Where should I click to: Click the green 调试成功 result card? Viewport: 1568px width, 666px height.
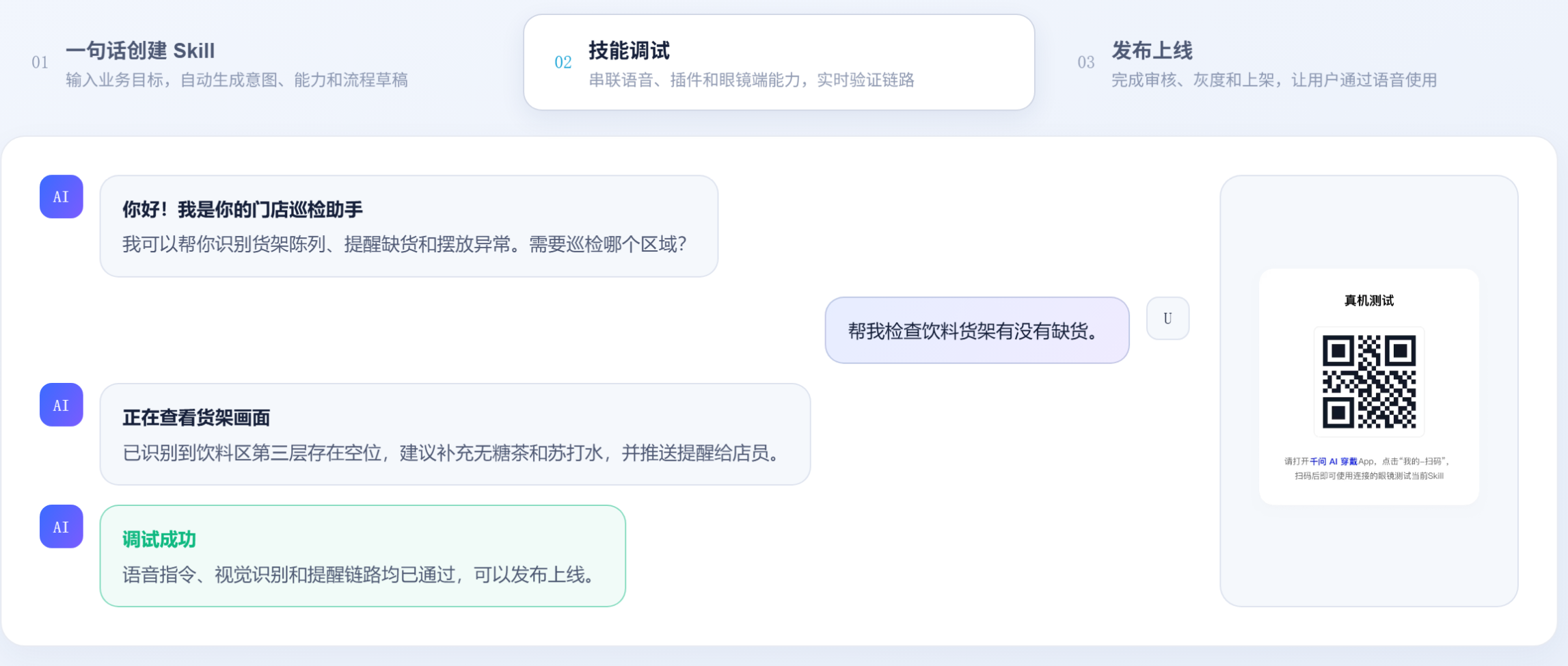(363, 556)
